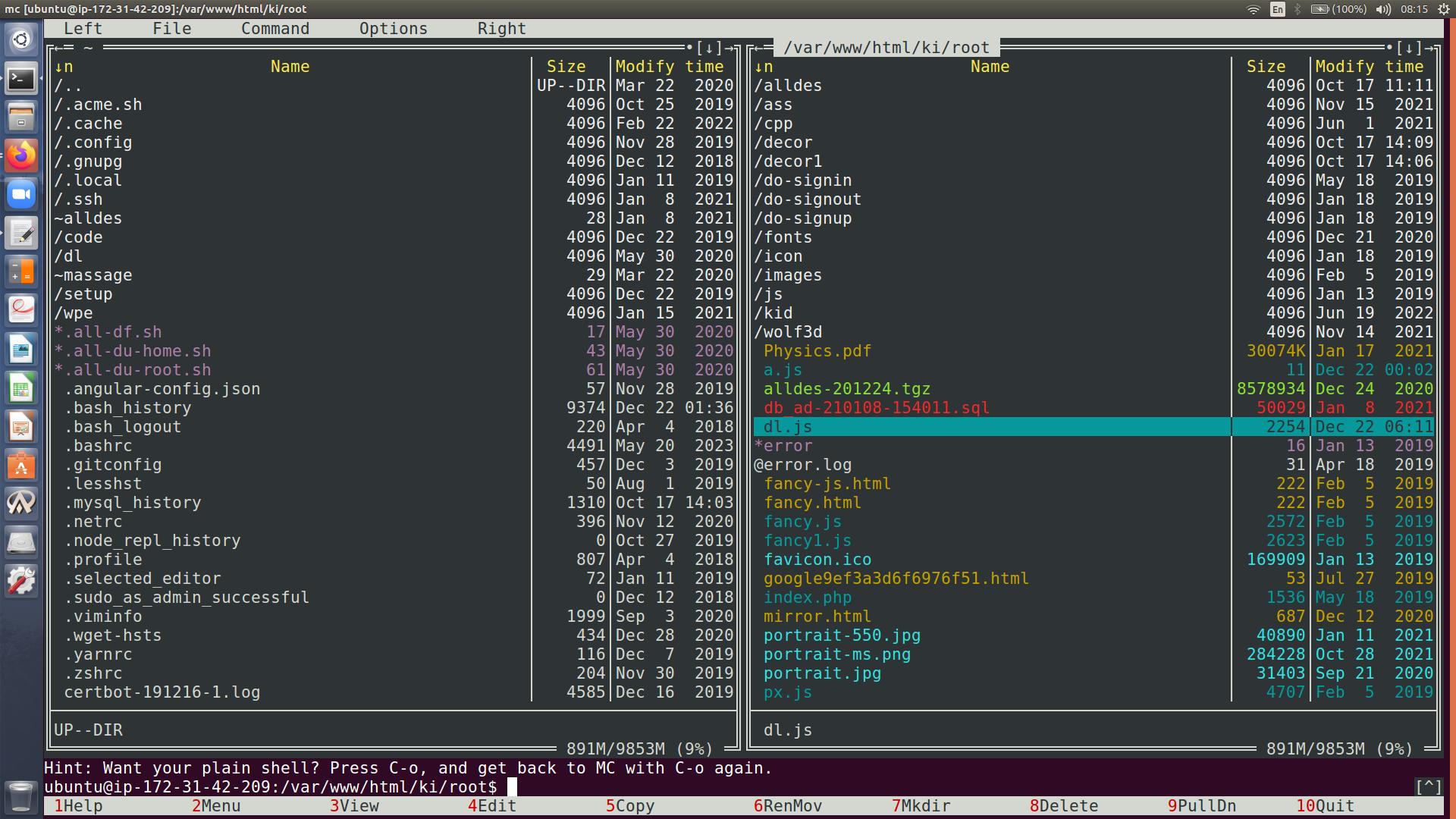The height and width of the screenshot is (819, 1456).
Task: Open Ubuntu Software Center orange bag icon
Action: [21, 465]
